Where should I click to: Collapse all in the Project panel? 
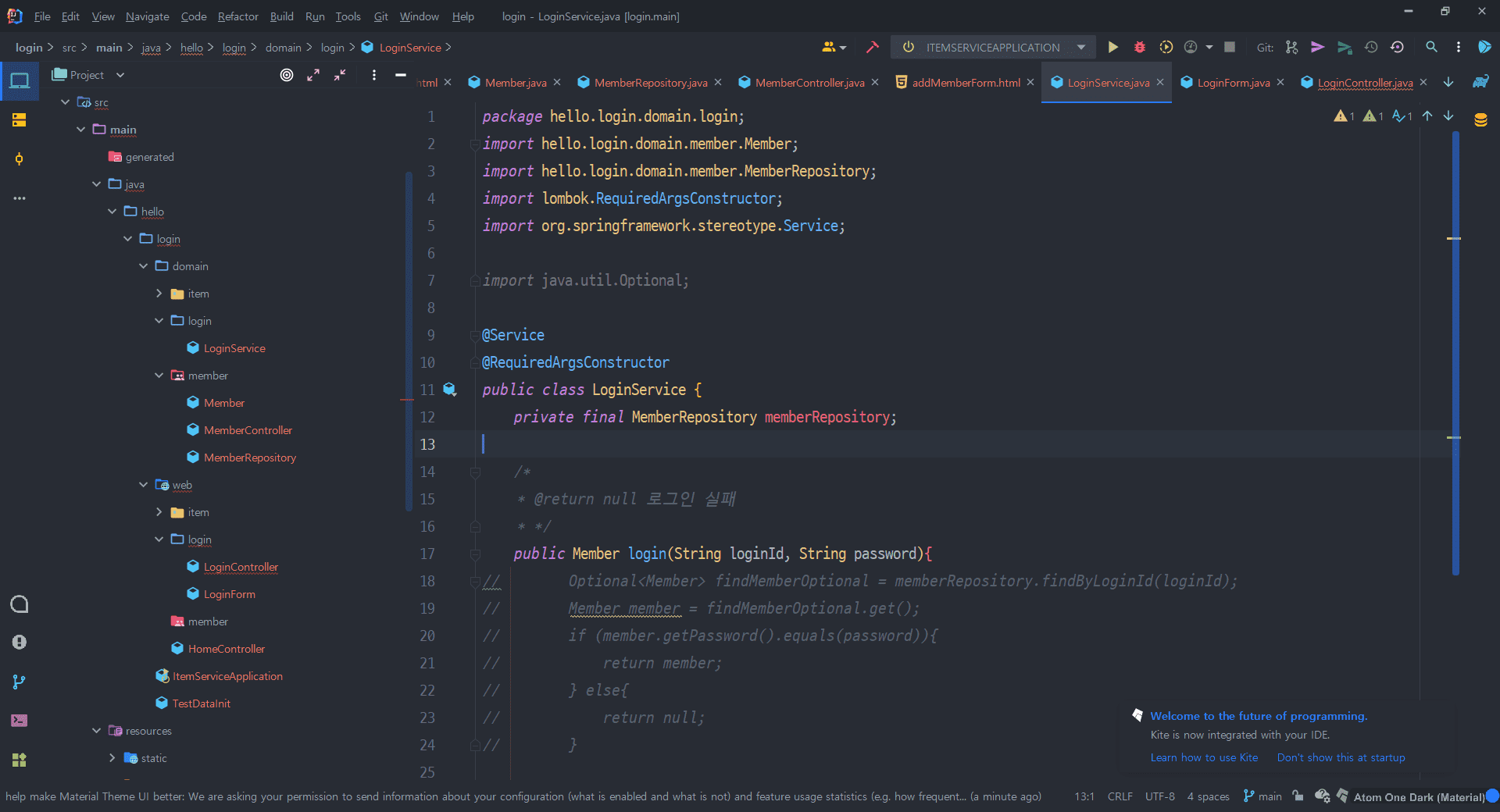pos(340,75)
